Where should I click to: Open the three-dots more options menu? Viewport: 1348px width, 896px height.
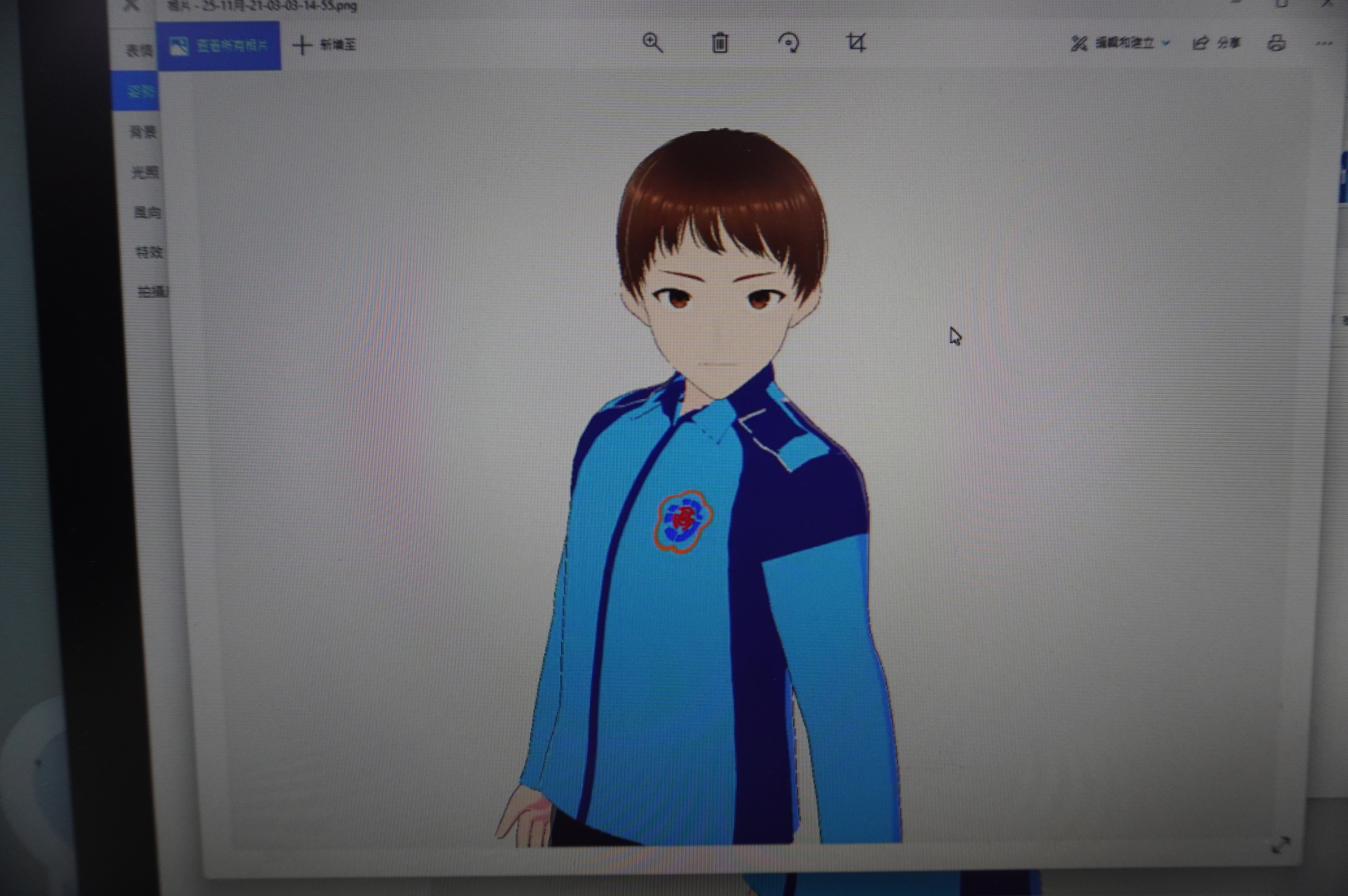pos(1324,43)
